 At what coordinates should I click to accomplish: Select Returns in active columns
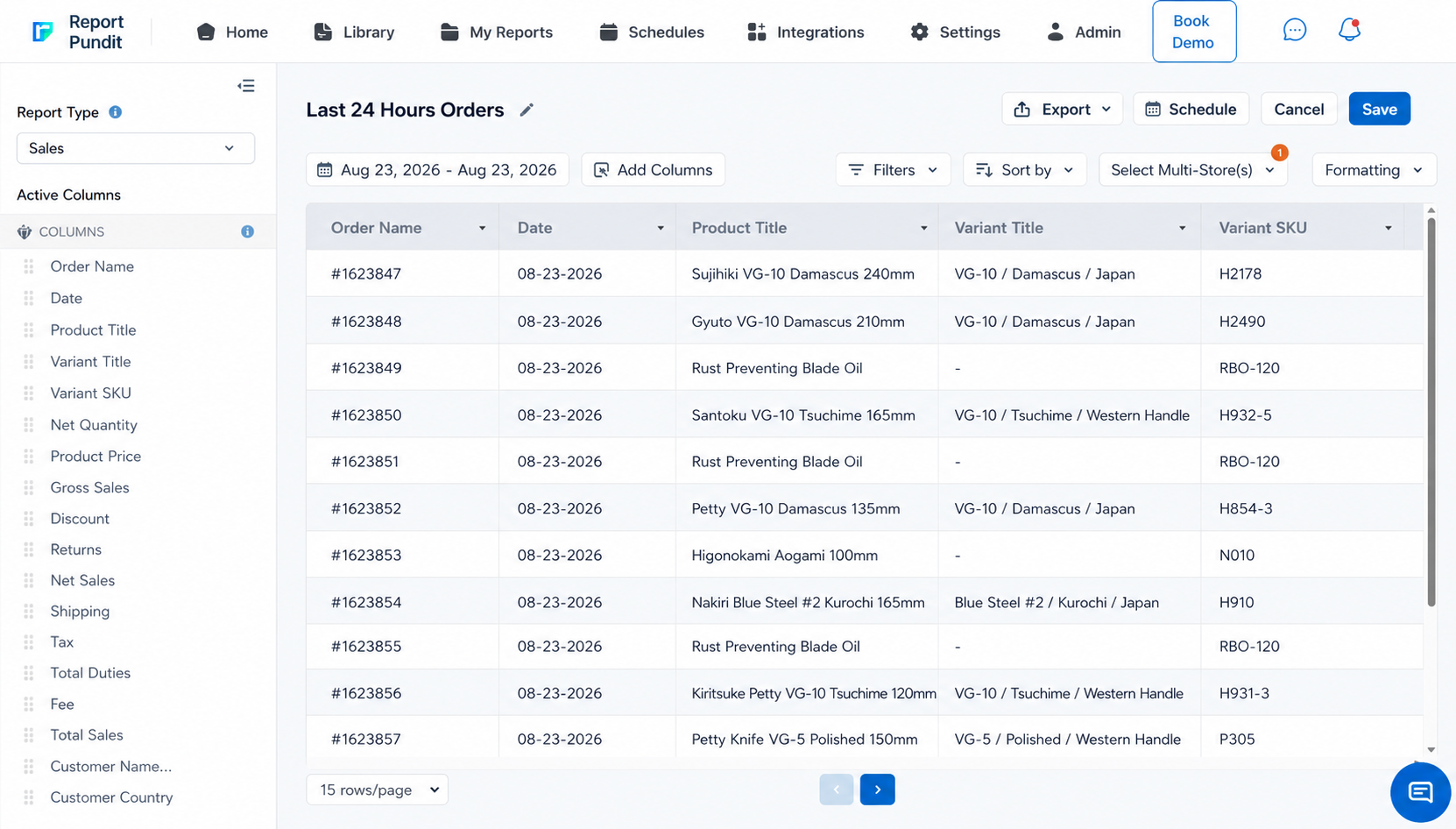75,549
